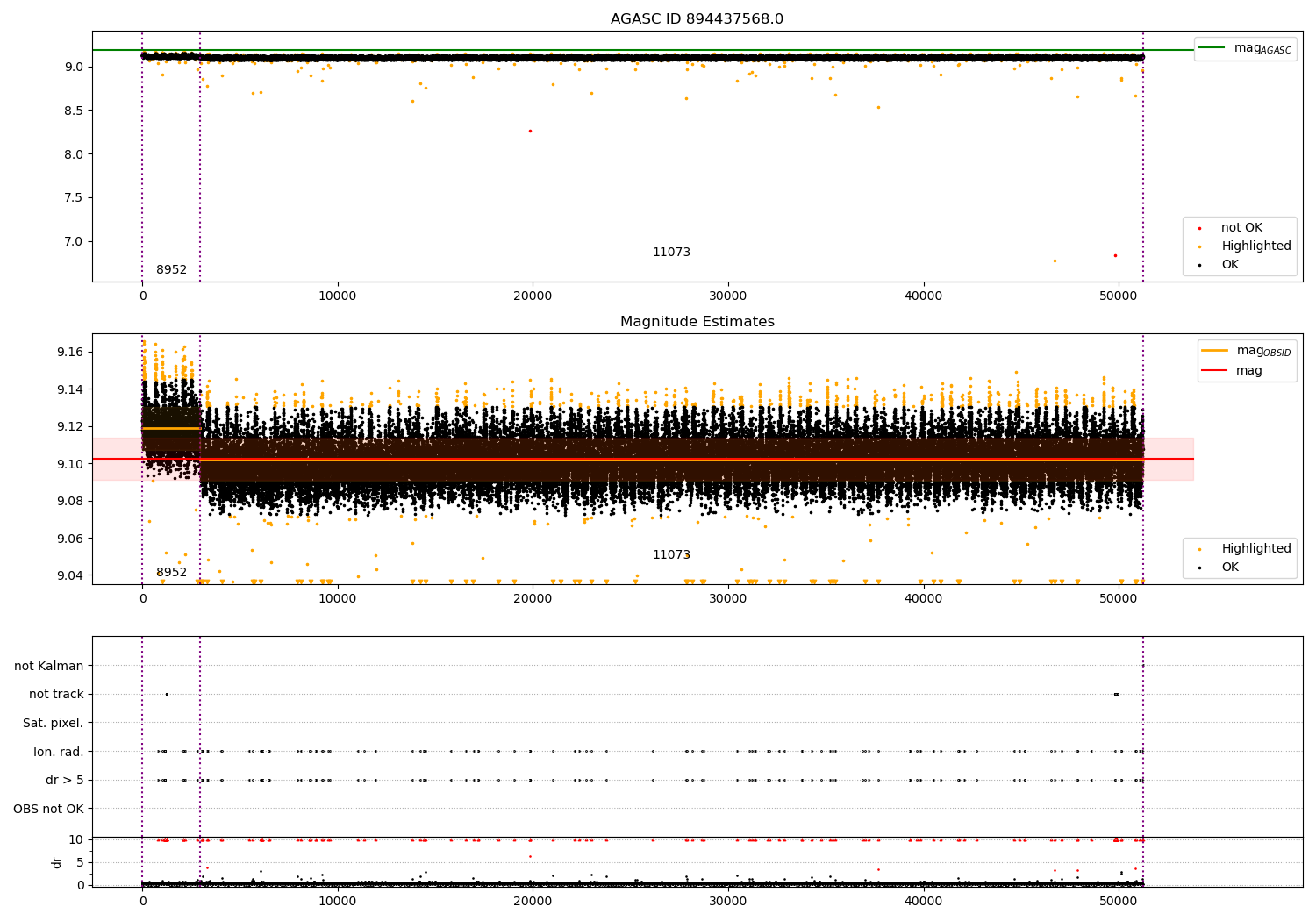The height and width of the screenshot is (921, 1316).
Task: Click the 'Magnitude Estimates' plot title
Action: [x=697, y=322]
